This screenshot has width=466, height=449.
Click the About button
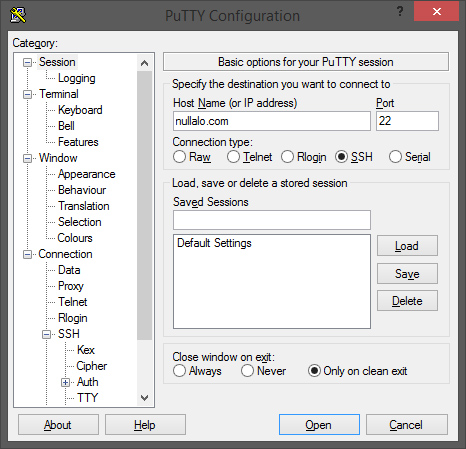58,425
